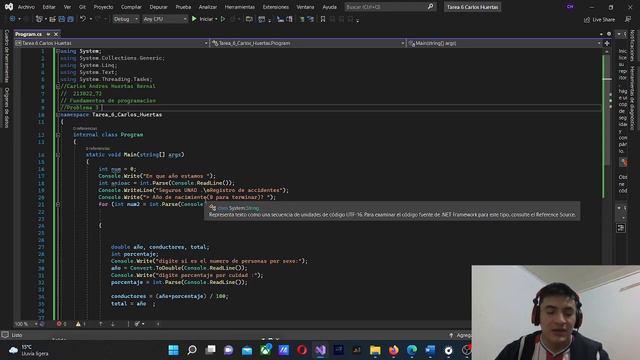The width and height of the screenshot is (640, 360).
Task: Open the Analizar menu
Action: coord(208,7)
